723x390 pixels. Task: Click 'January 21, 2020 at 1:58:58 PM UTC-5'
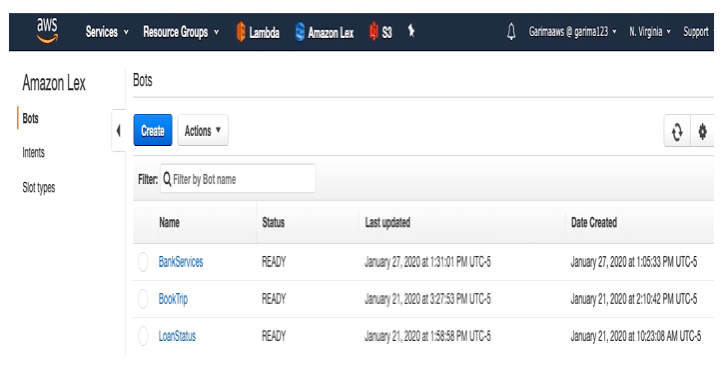point(427,336)
